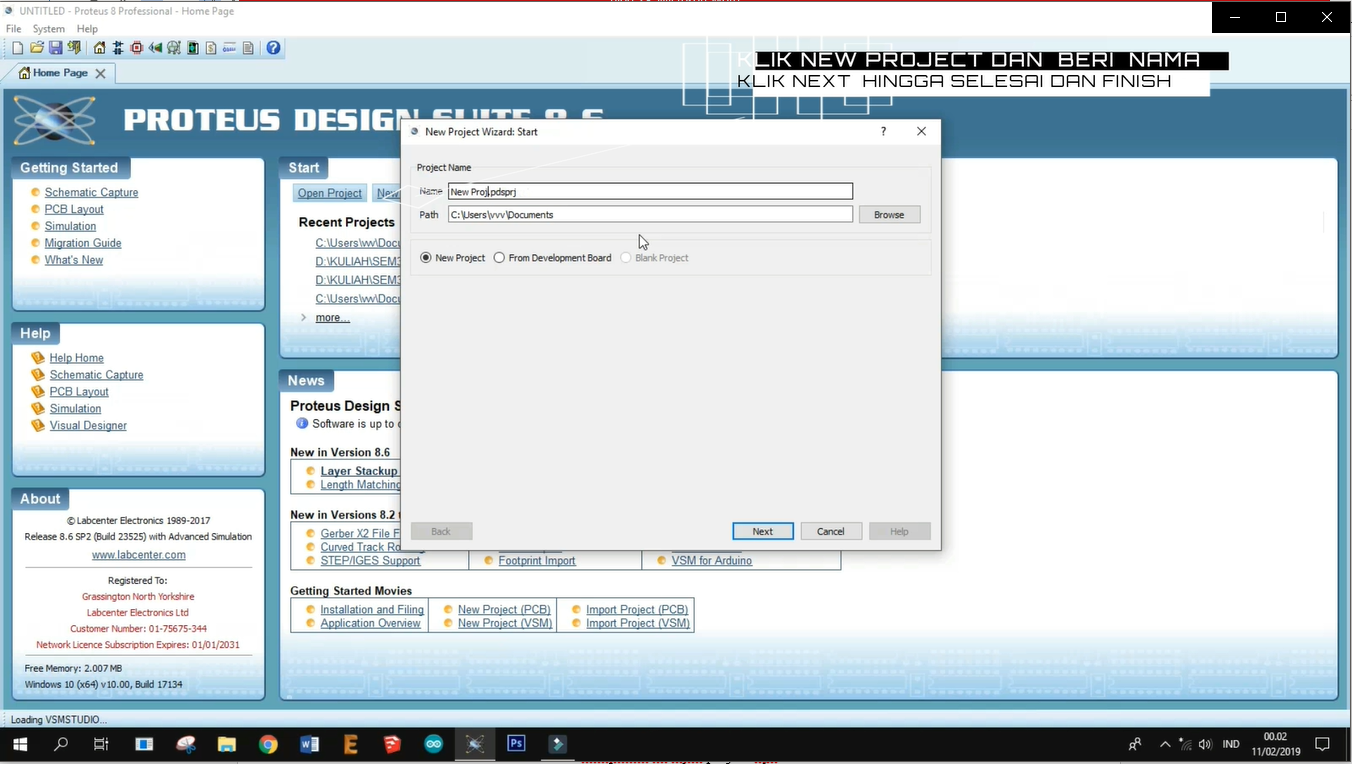Click the wizard's Help button

point(899,531)
